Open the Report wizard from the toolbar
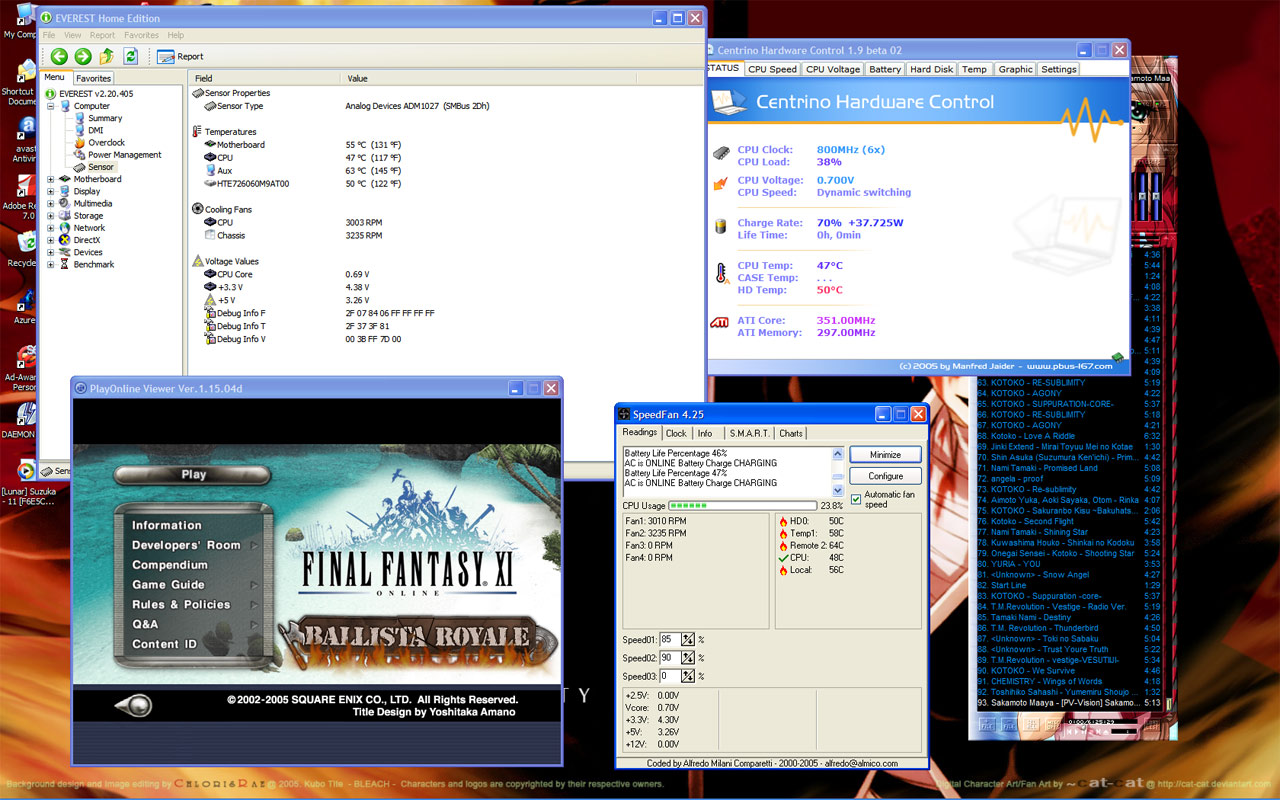 click(180, 57)
